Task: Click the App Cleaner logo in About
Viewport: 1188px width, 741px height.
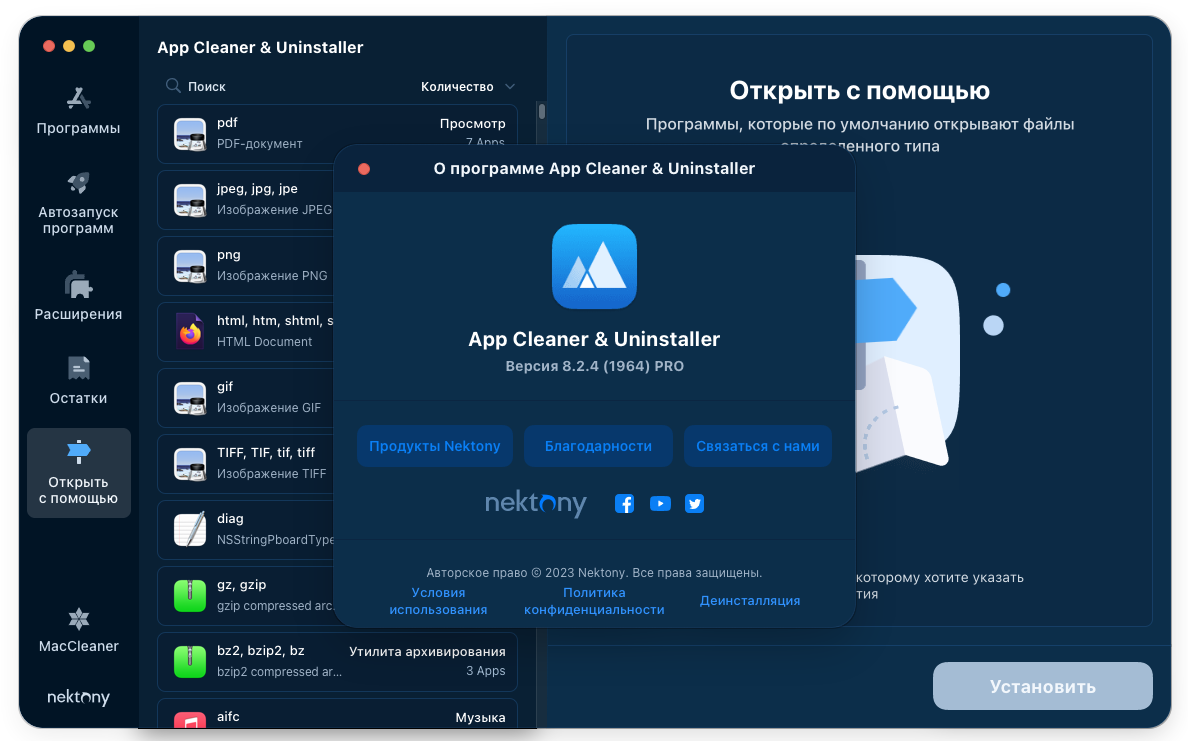Action: point(594,266)
